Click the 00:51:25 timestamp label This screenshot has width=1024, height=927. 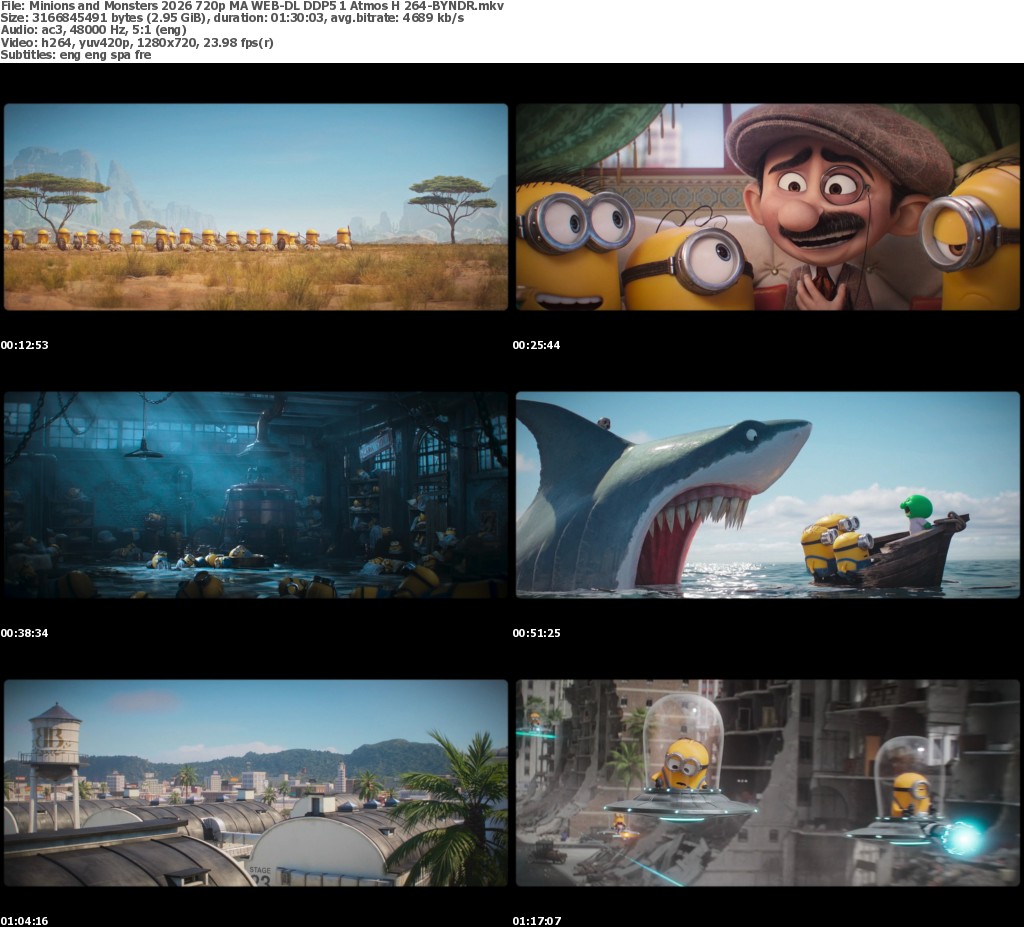[x=536, y=633]
